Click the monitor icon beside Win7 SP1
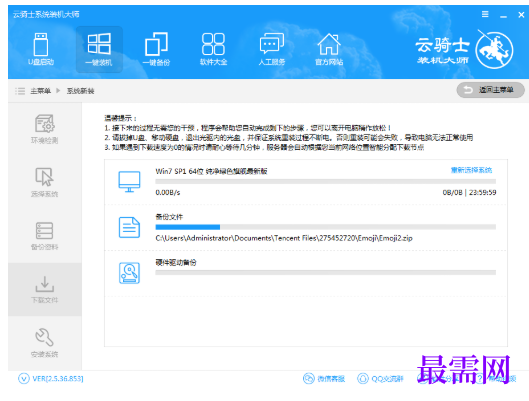The width and height of the screenshot is (529, 401). 129,181
